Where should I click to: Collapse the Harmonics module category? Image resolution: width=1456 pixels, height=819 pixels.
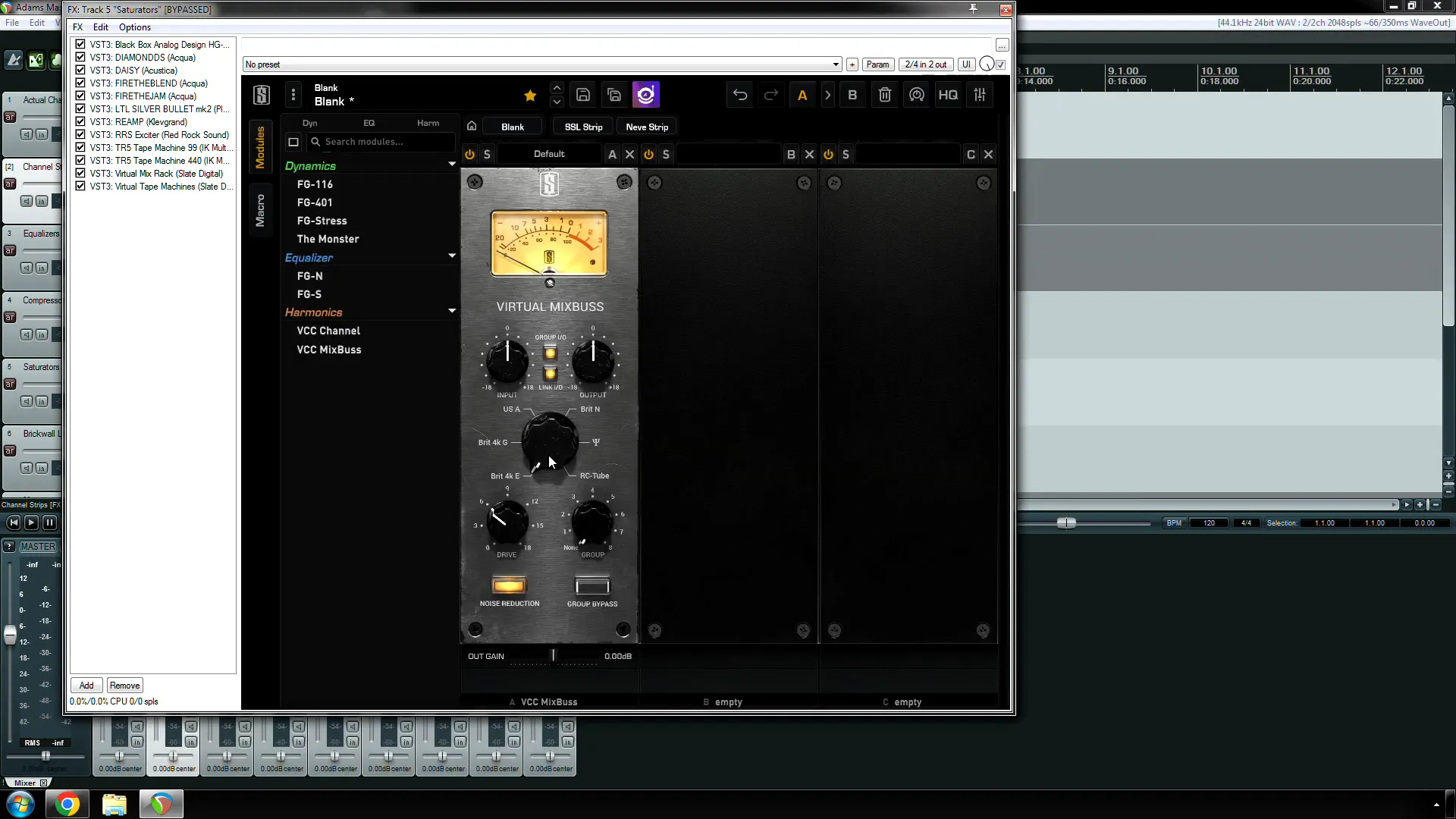click(452, 311)
